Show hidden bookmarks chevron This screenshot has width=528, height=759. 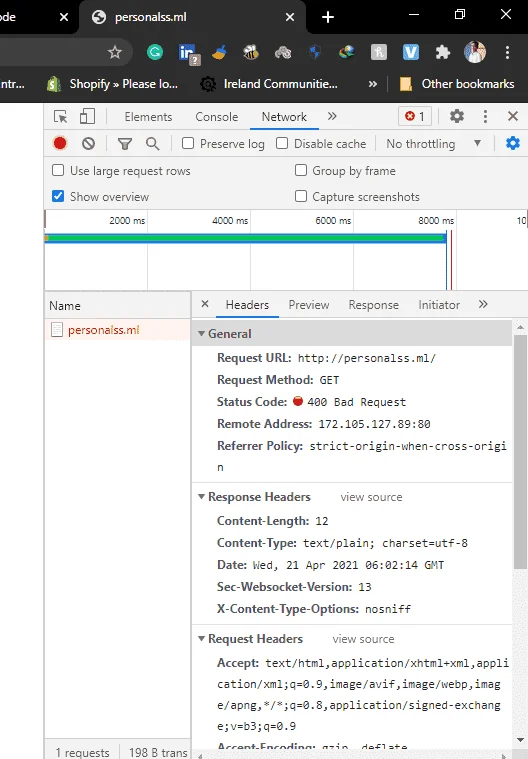tap(373, 84)
